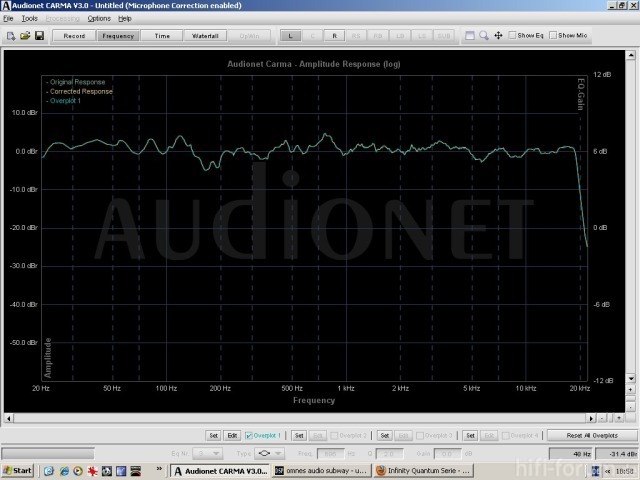
Task: Click the Open folder icon
Action: 25,36
